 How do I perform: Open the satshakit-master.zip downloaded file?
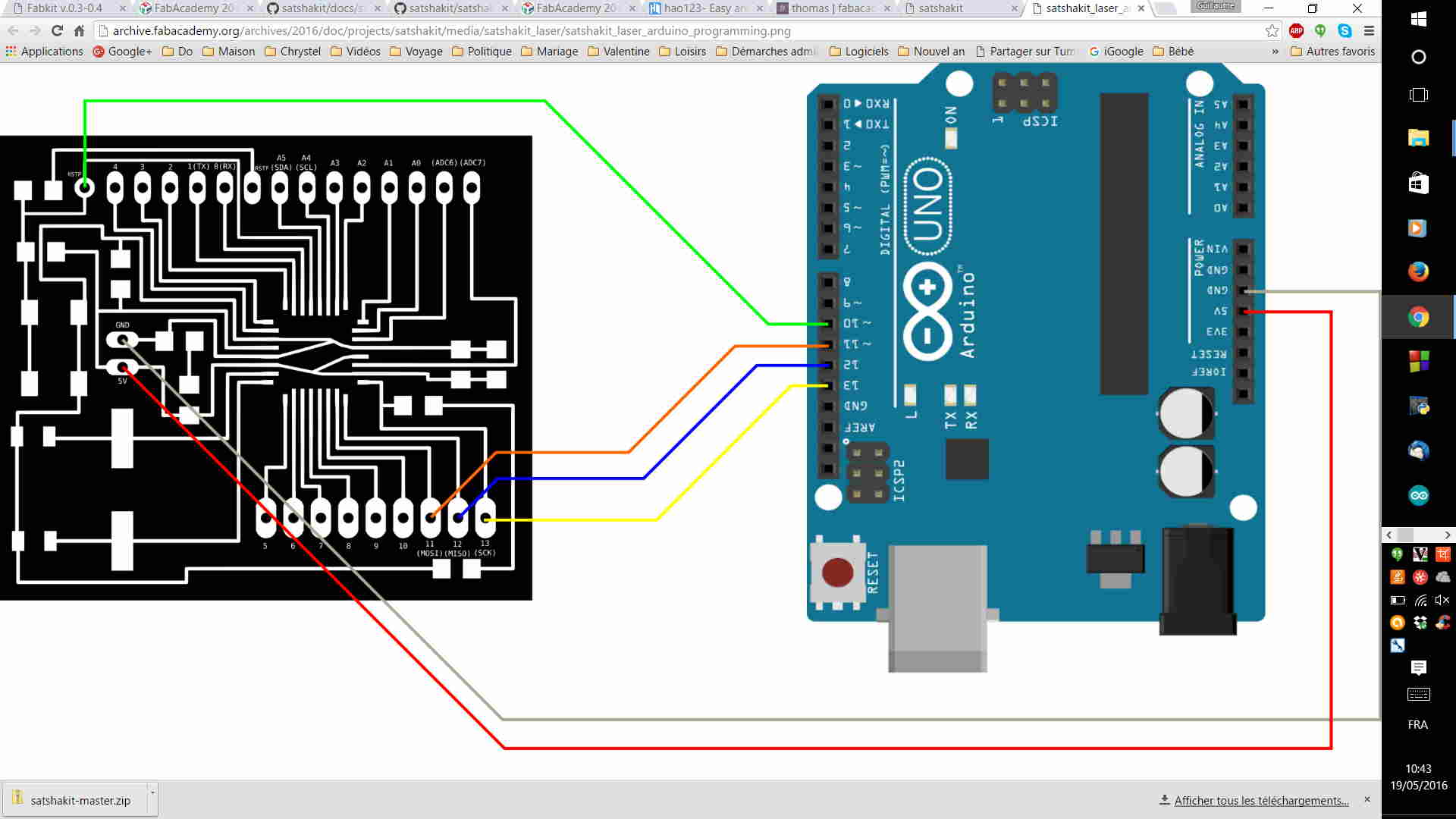80,801
